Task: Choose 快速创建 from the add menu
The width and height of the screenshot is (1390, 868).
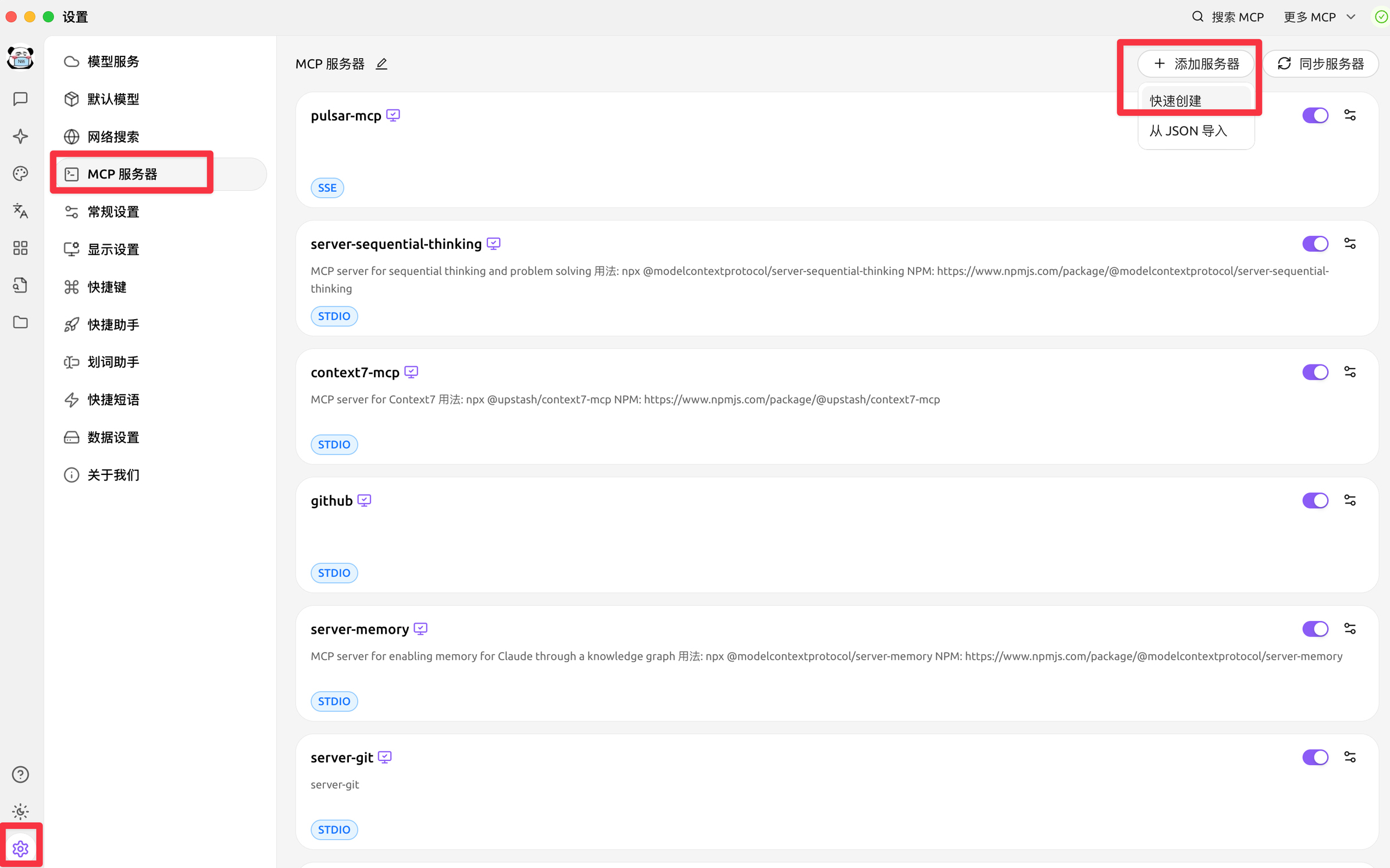Action: click(x=1196, y=101)
